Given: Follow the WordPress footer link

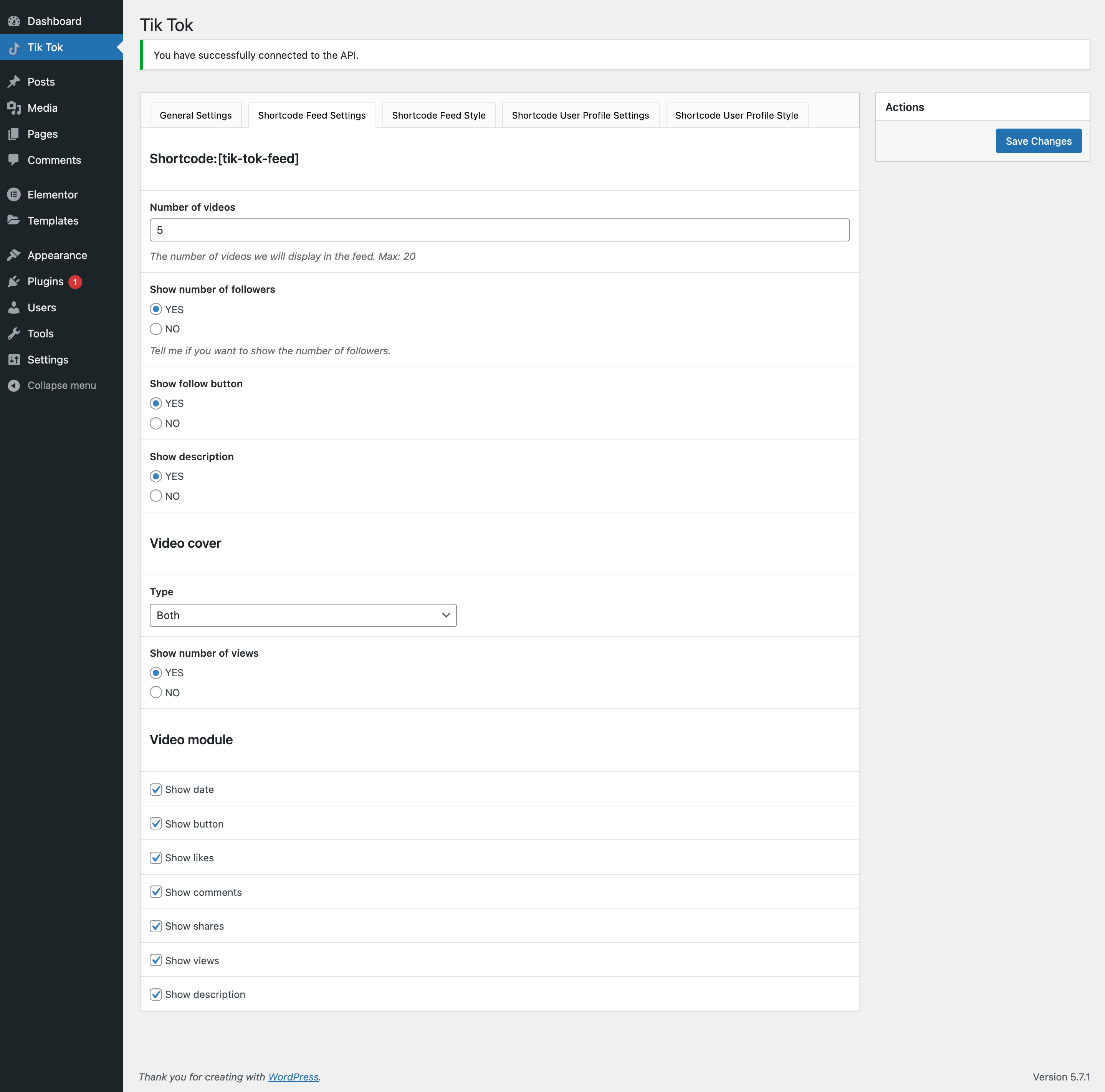Looking at the screenshot, I should (x=293, y=1077).
